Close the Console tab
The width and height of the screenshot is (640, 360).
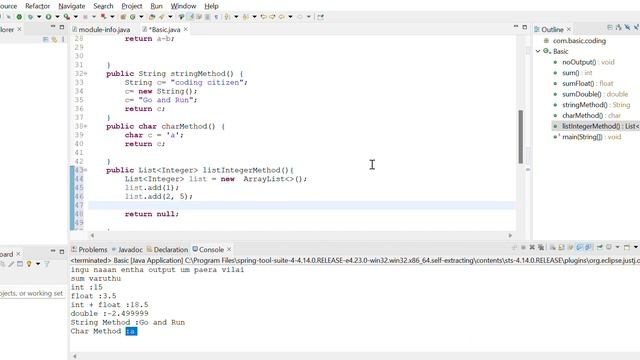pyautogui.click(x=229, y=249)
